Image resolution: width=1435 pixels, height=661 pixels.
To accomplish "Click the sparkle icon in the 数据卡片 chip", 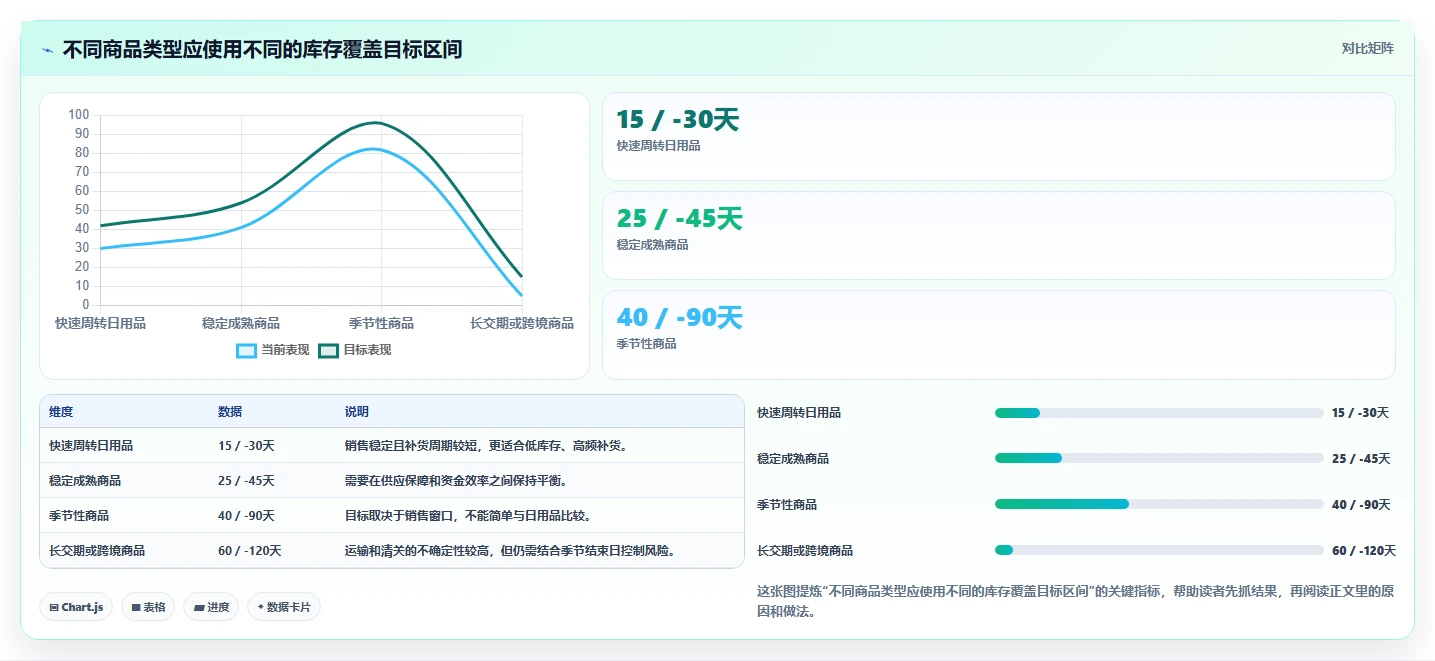I will pyautogui.click(x=261, y=607).
